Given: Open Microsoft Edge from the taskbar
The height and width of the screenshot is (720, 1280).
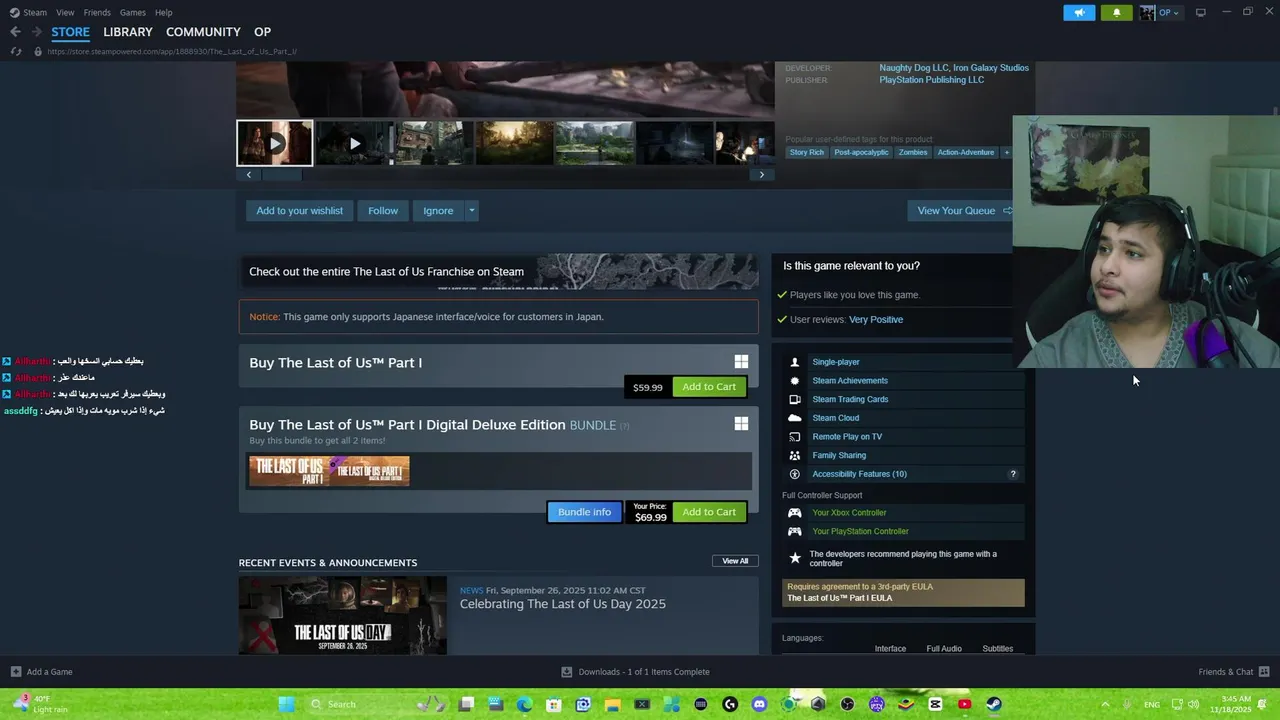Looking at the screenshot, I should pyautogui.click(x=524, y=704).
